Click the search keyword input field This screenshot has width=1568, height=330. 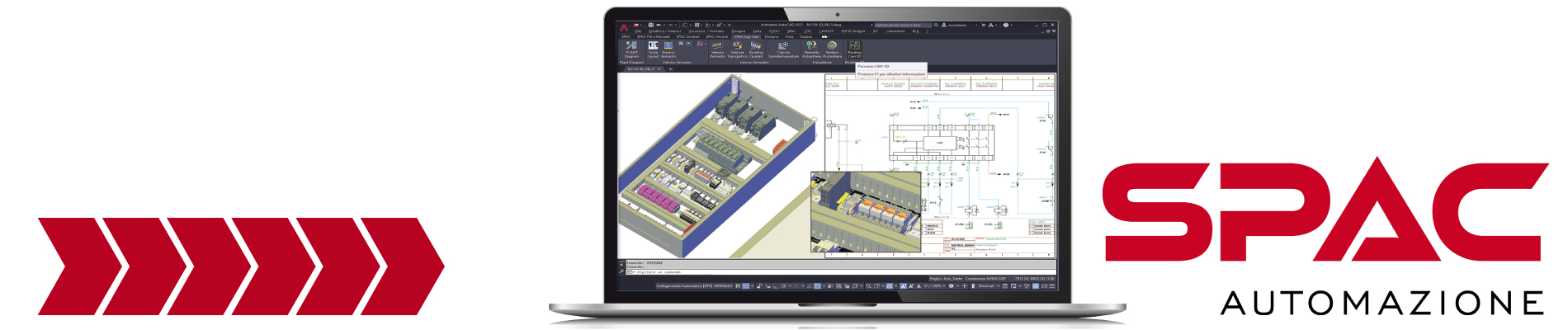click(903, 25)
